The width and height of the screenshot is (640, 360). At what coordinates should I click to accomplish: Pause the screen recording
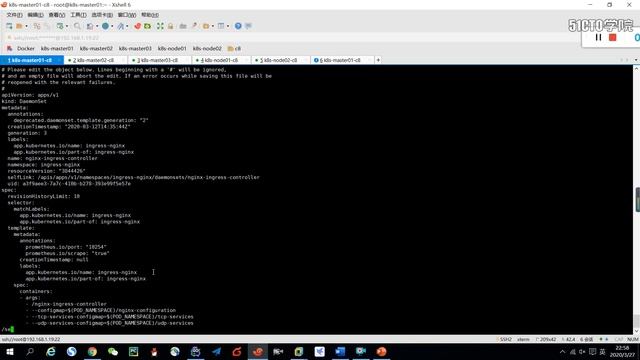(x=598, y=37)
